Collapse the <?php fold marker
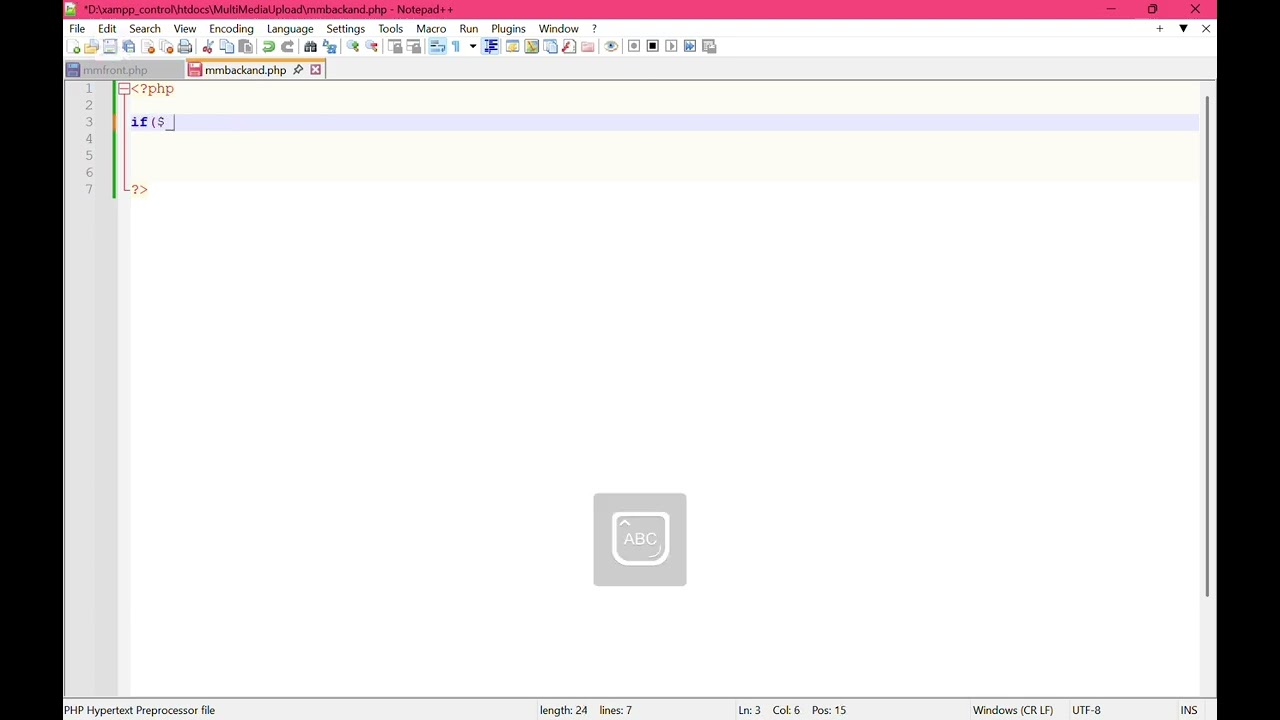The width and height of the screenshot is (1280, 720). [124, 89]
